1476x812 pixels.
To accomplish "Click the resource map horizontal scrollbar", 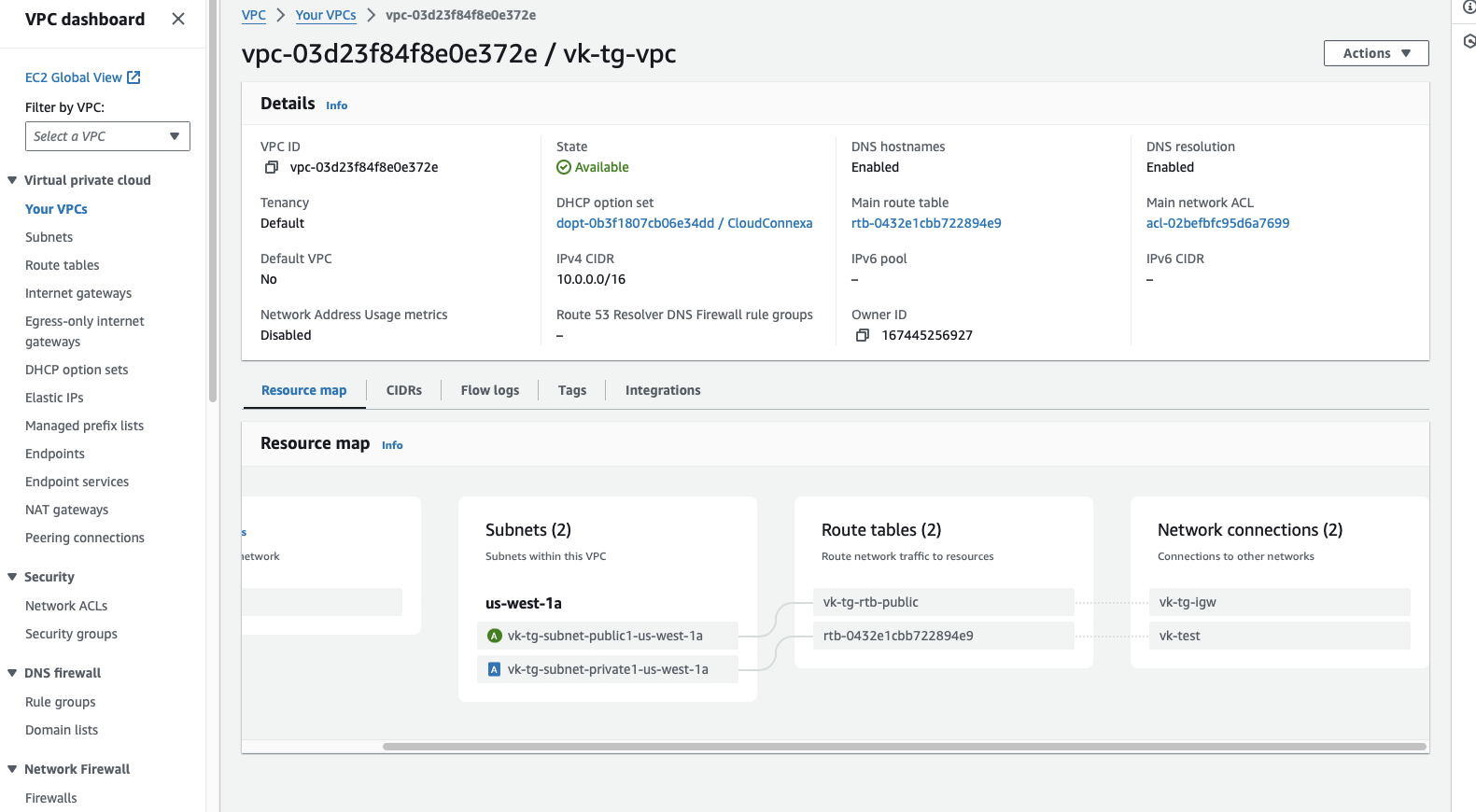I will point(904,747).
